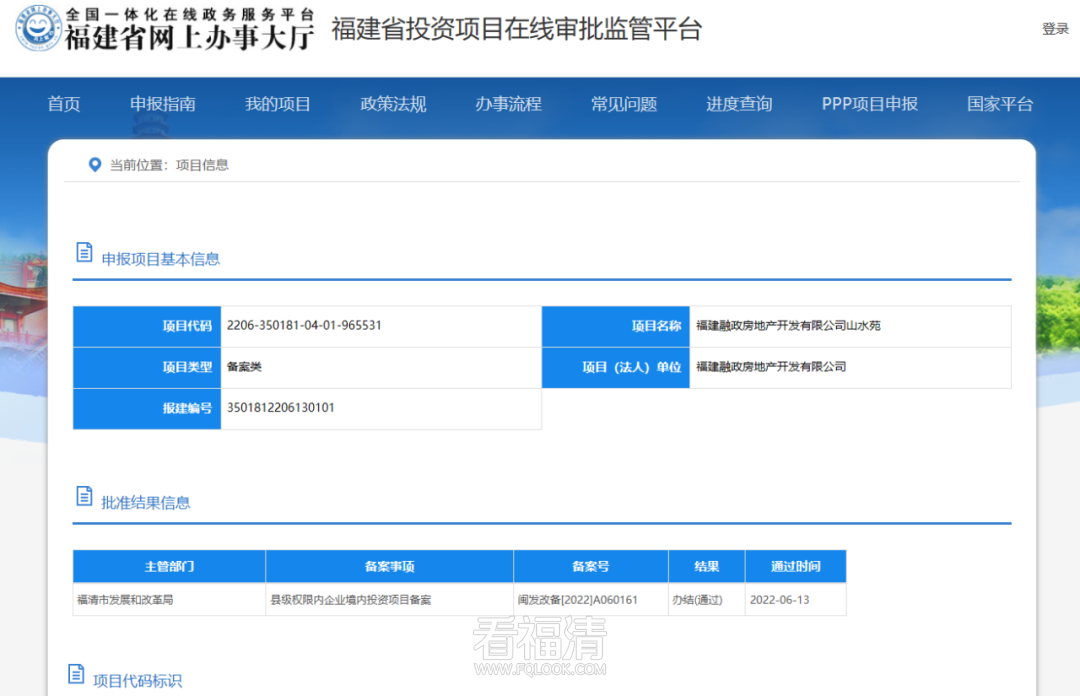The image size is (1080, 696).
Task: Select report number 3501812206130101
Action: coord(280,408)
